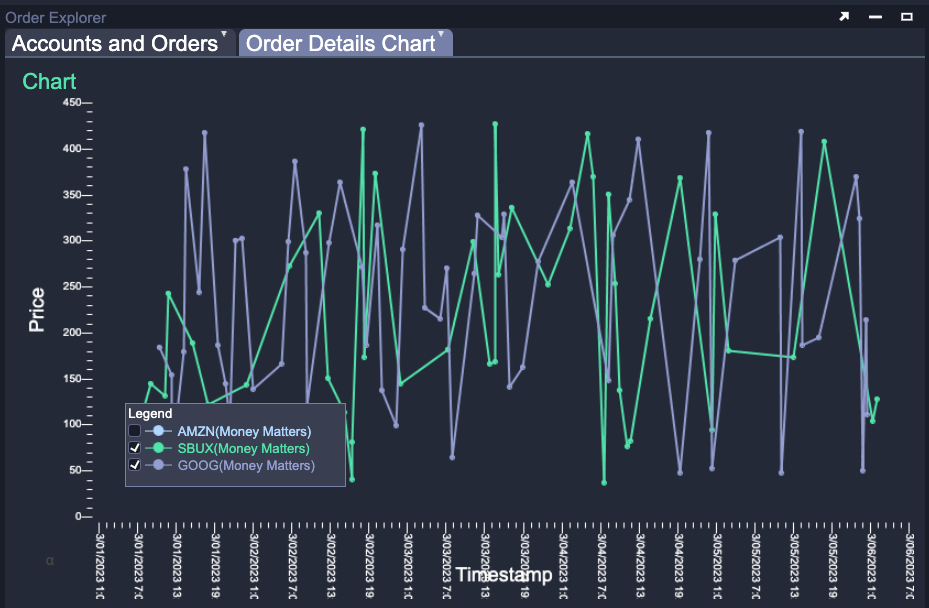
Task: Uncheck the SBUX series checkbox
Action: (135, 448)
